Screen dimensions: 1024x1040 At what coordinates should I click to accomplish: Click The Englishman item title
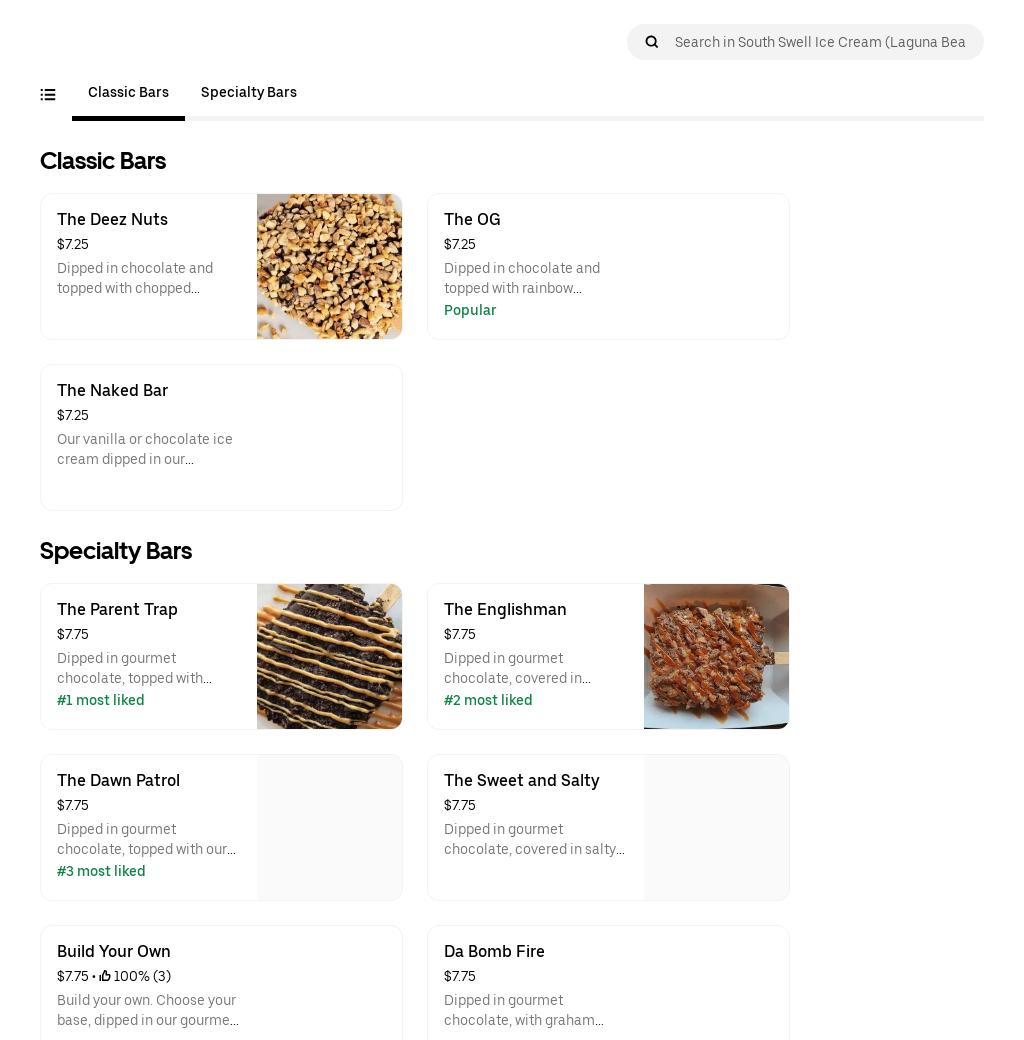pyautogui.click(x=505, y=610)
